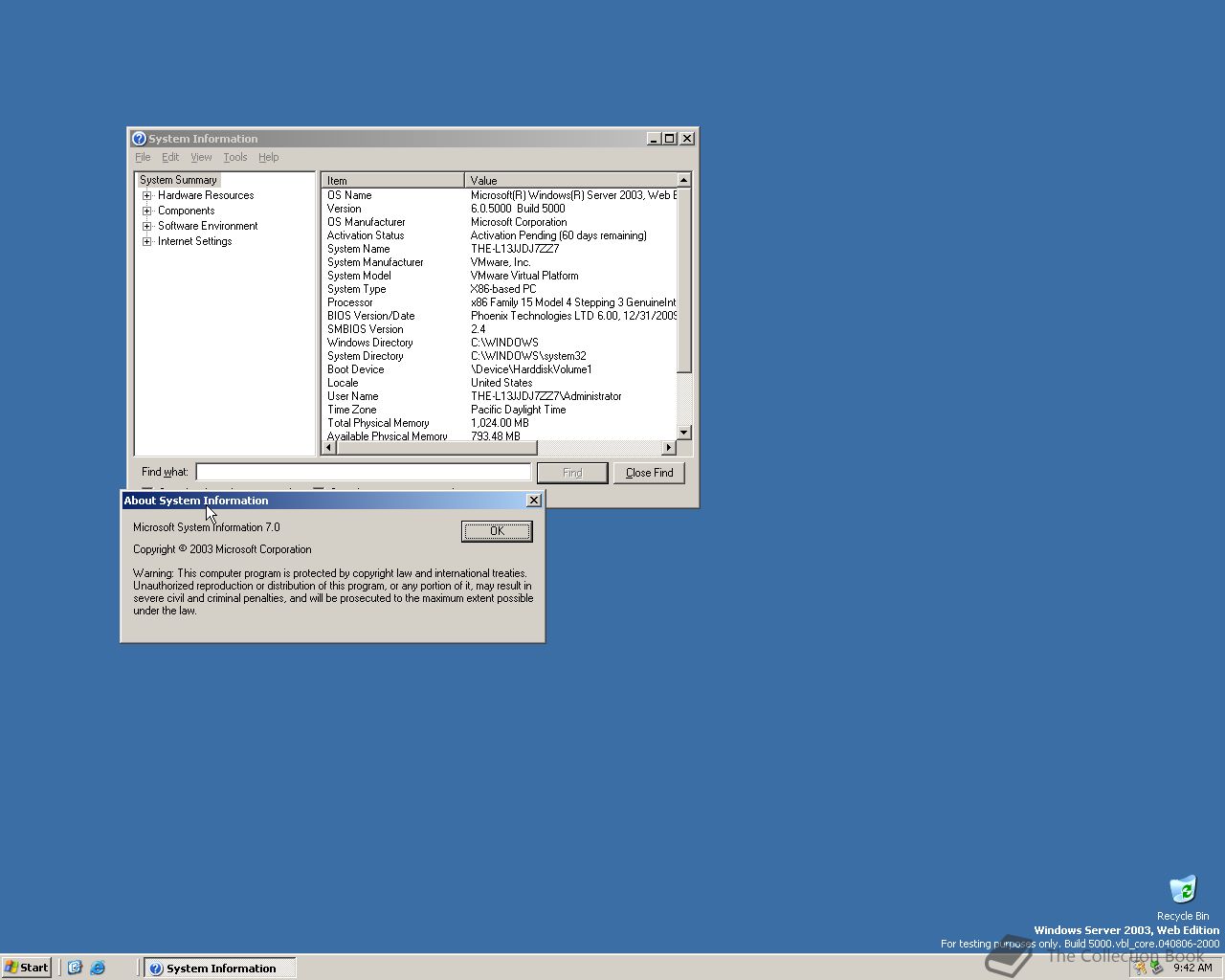Screen dimensions: 1225x980
Task: Click the details list scroll-up arrow
Action: 684,180
